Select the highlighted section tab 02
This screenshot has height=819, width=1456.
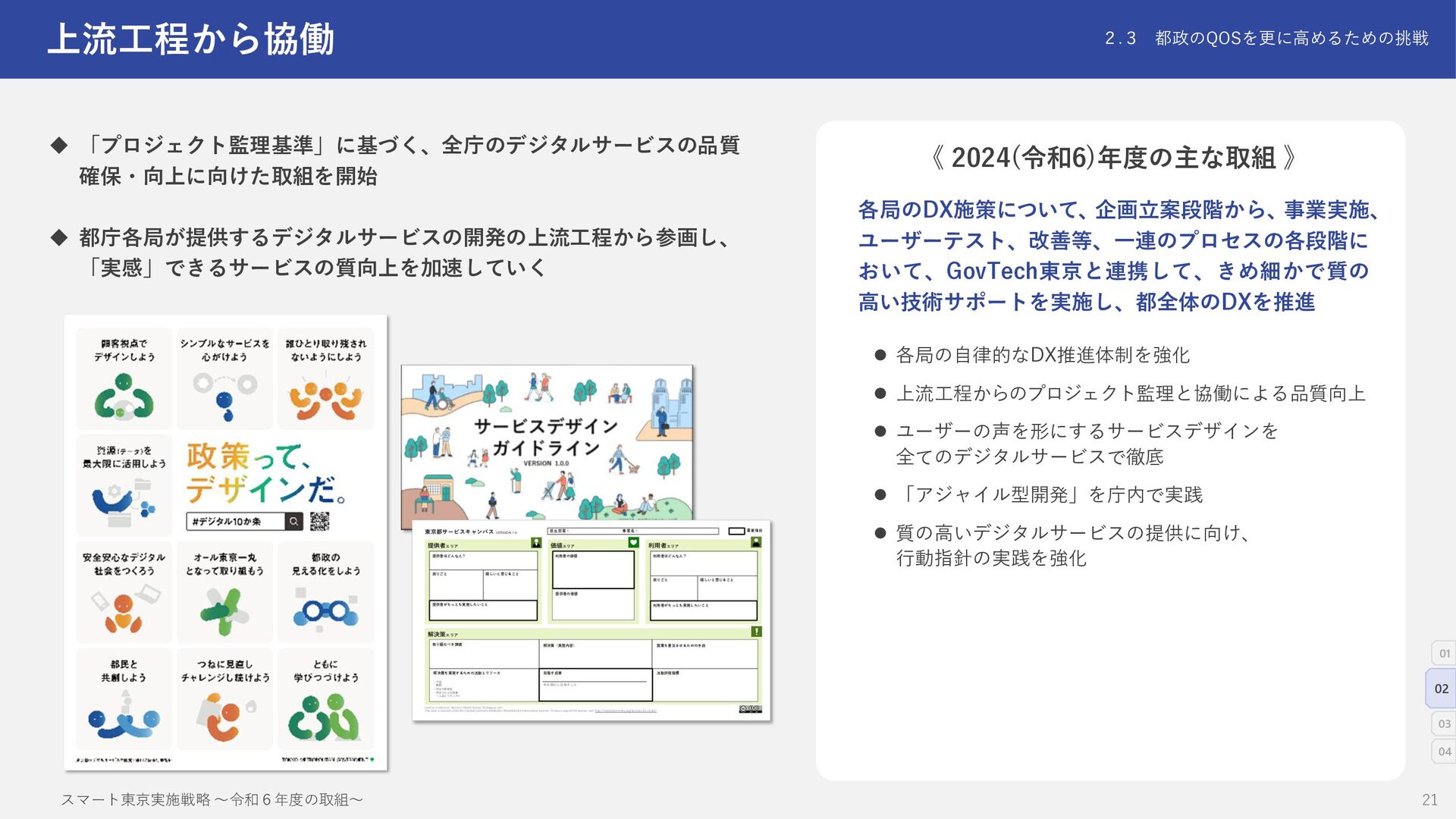pyautogui.click(x=1441, y=689)
